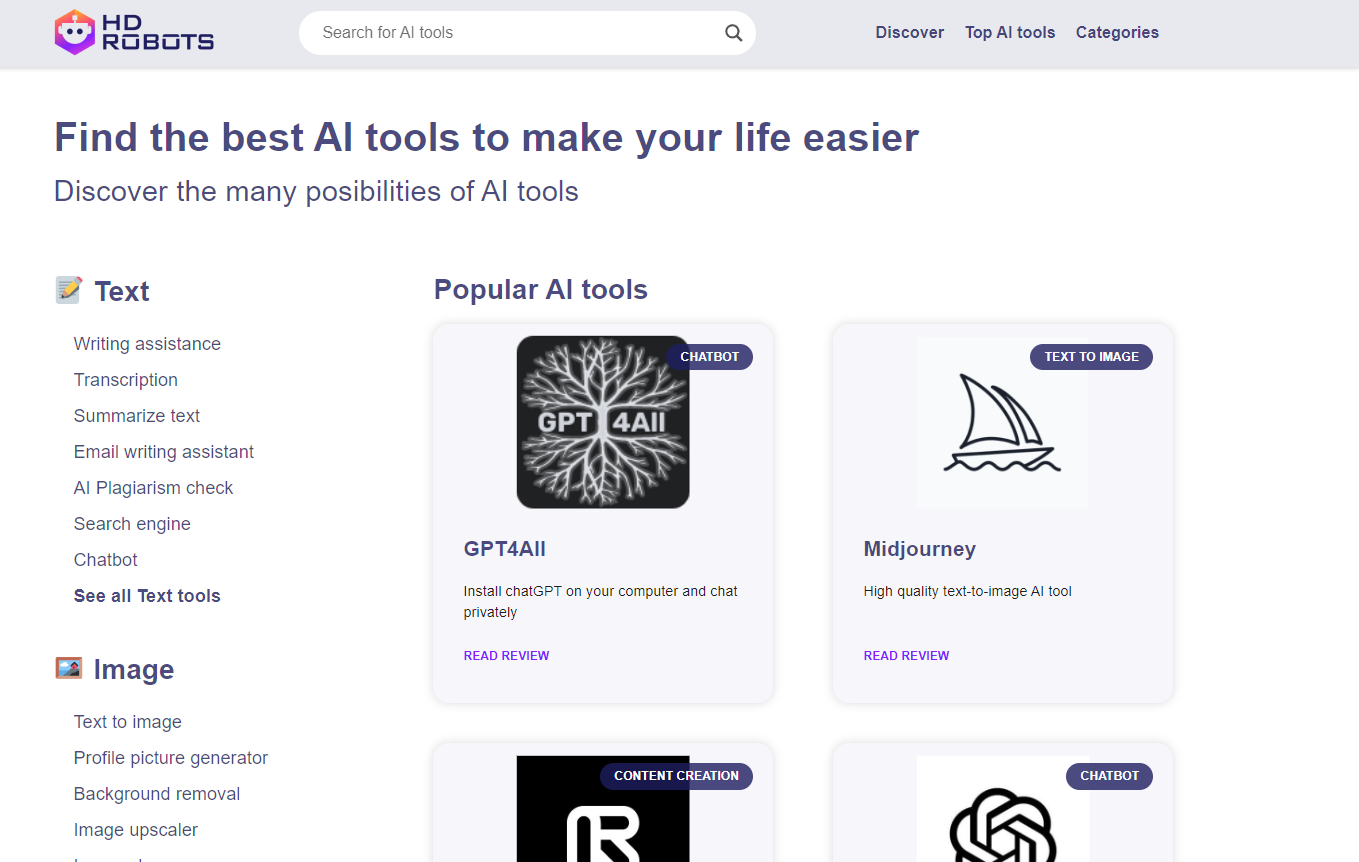Viewport: 1359px width, 862px height.
Task: Open Writing assistance category
Action: coord(147,344)
